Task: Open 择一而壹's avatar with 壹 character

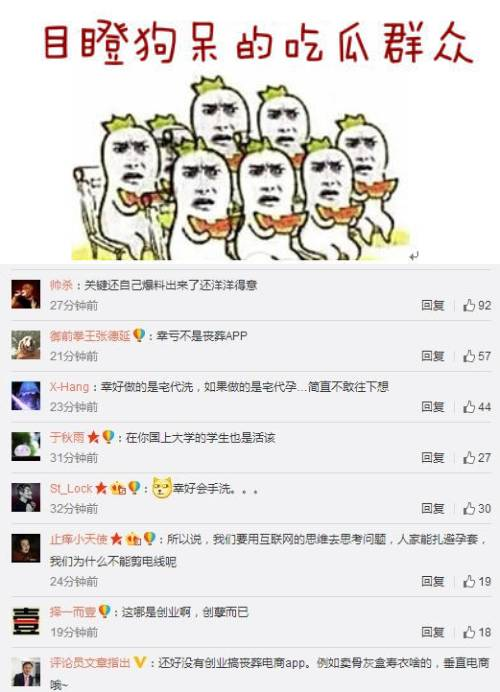Action: 26,621
